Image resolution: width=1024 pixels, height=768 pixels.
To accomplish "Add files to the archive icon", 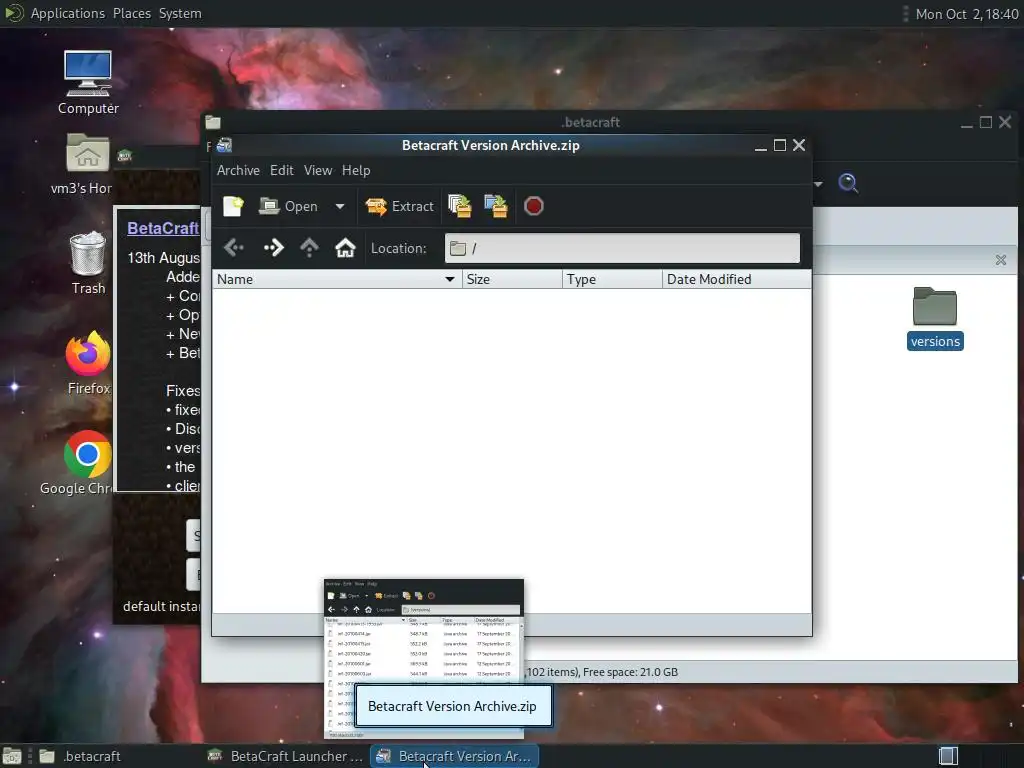I will pyautogui.click(x=460, y=206).
